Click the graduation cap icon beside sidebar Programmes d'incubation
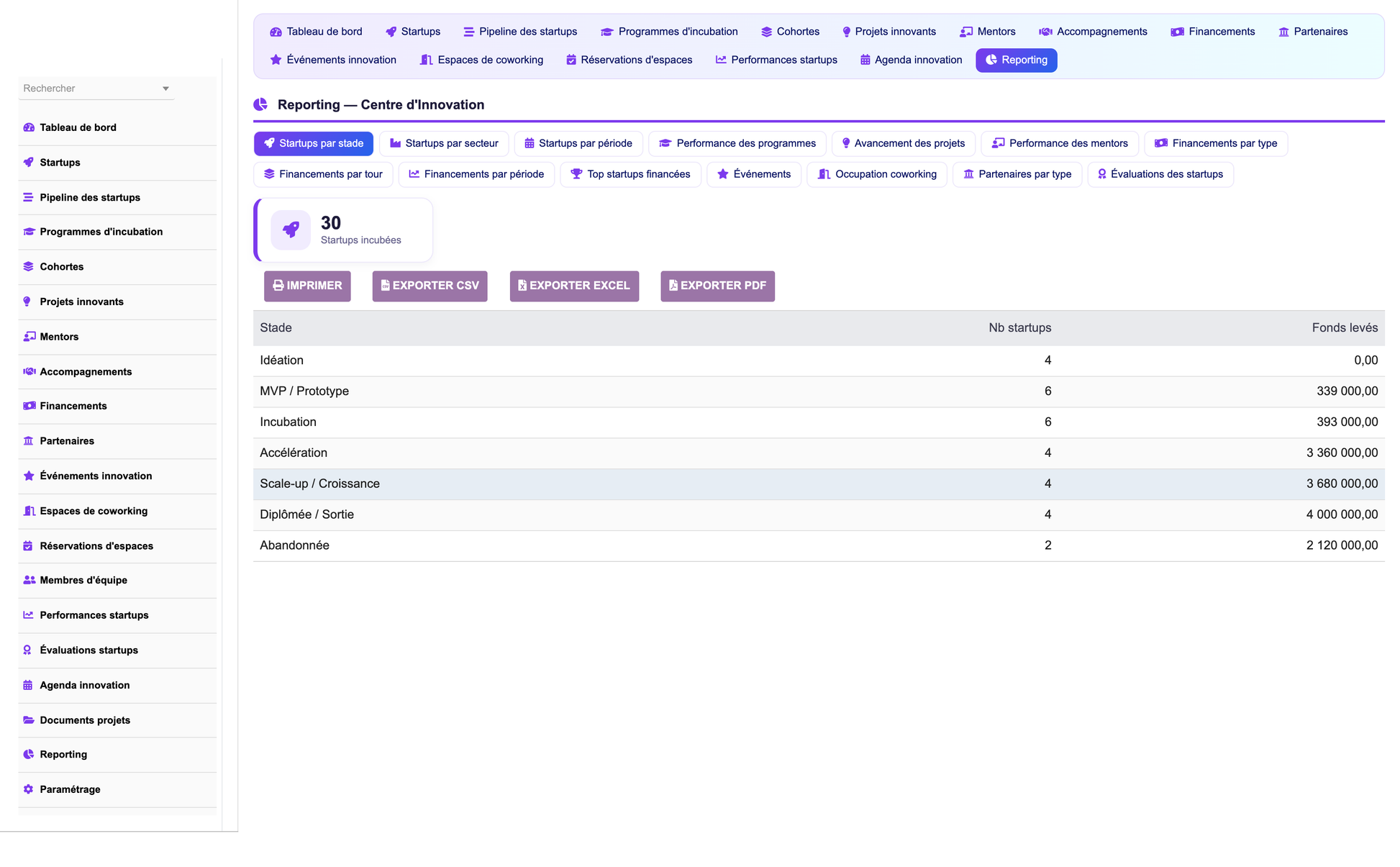Image resolution: width=1400 pixels, height=867 pixels. [29, 232]
